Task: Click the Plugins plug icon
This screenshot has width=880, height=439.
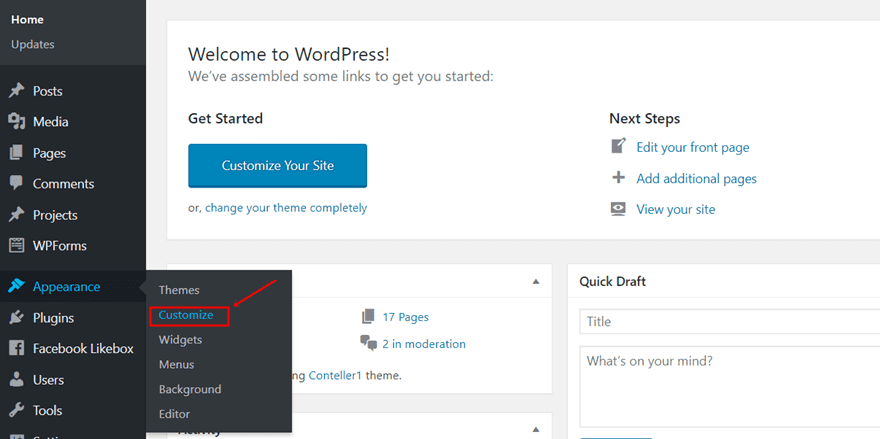Action: pyautogui.click(x=17, y=318)
